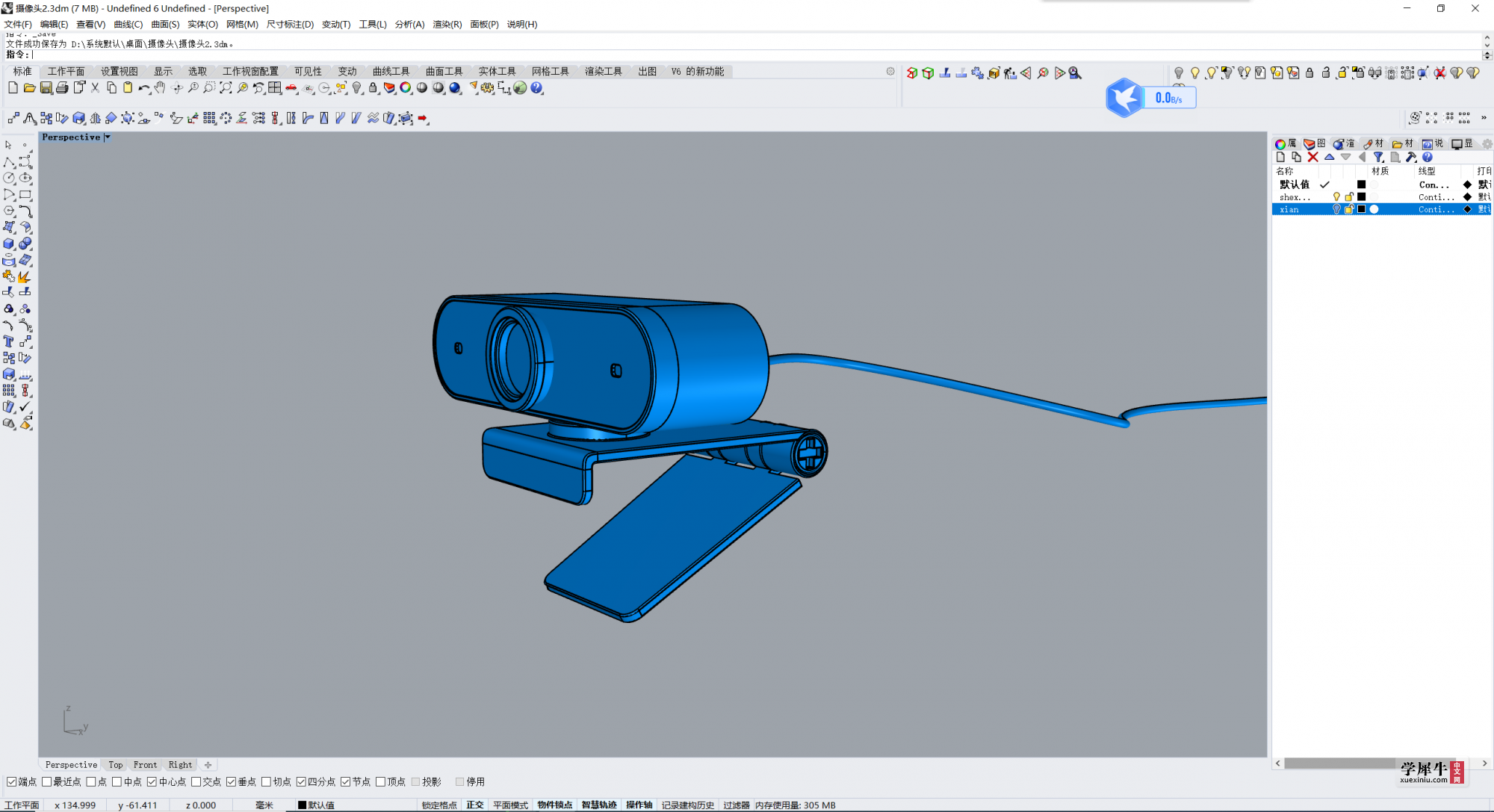This screenshot has height=812, width=1494.
Task: Click the black color swatch of shex layer
Action: (1361, 197)
